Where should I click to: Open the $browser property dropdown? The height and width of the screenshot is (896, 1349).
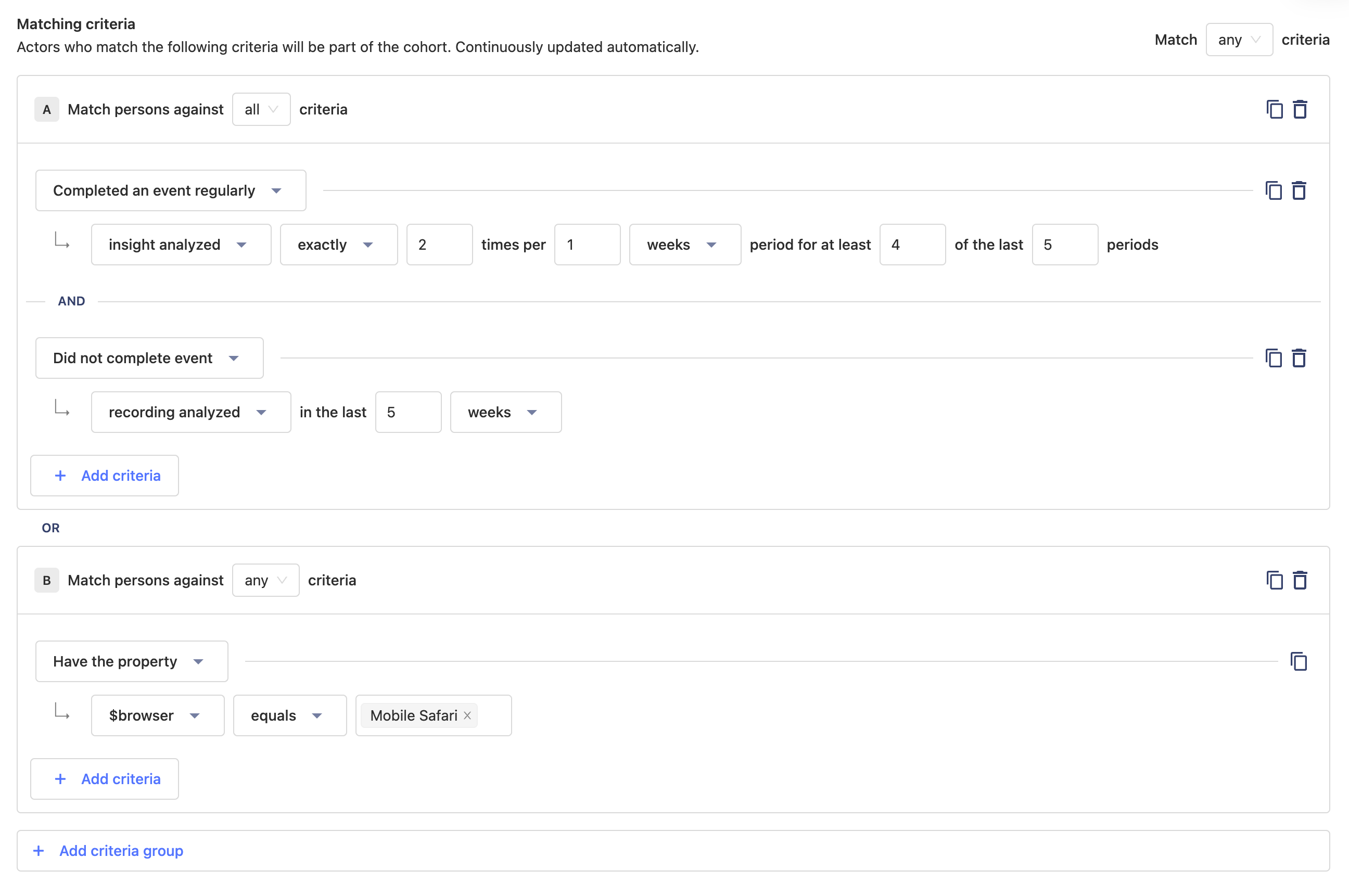coord(157,715)
